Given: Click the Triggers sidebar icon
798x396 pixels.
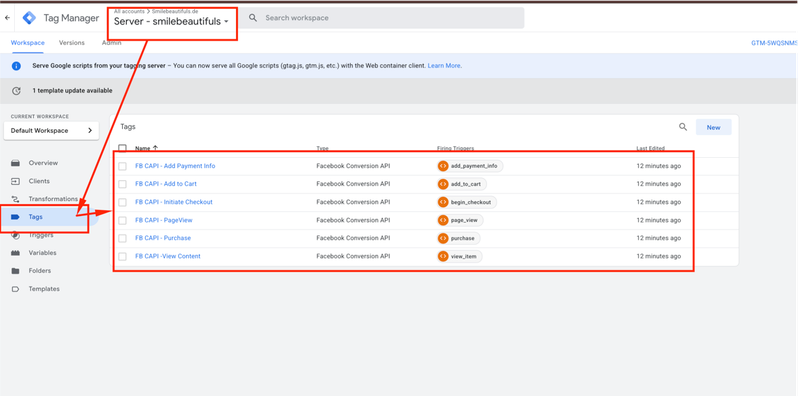Looking at the screenshot, I should (15, 235).
